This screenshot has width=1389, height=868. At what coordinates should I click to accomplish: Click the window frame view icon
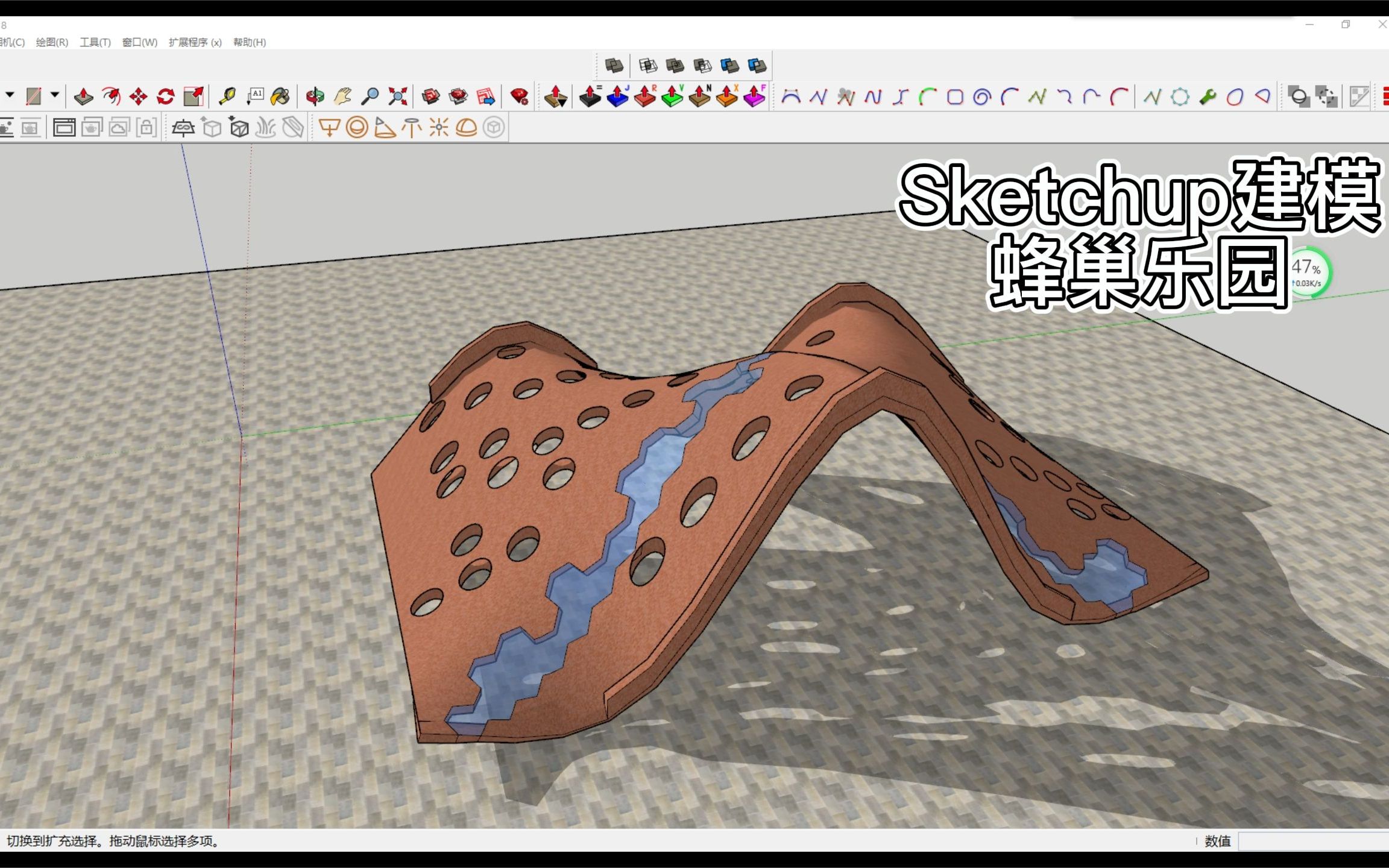click(64, 128)
